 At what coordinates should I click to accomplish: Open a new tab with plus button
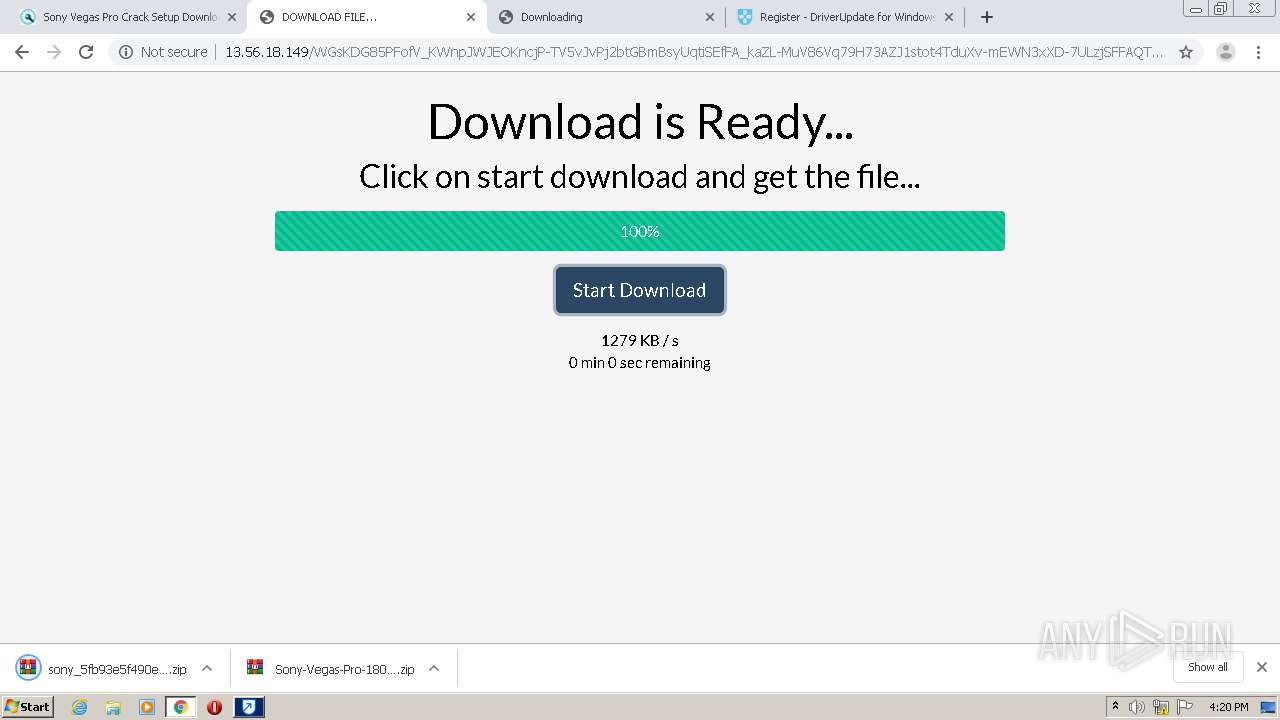point(987,17)
